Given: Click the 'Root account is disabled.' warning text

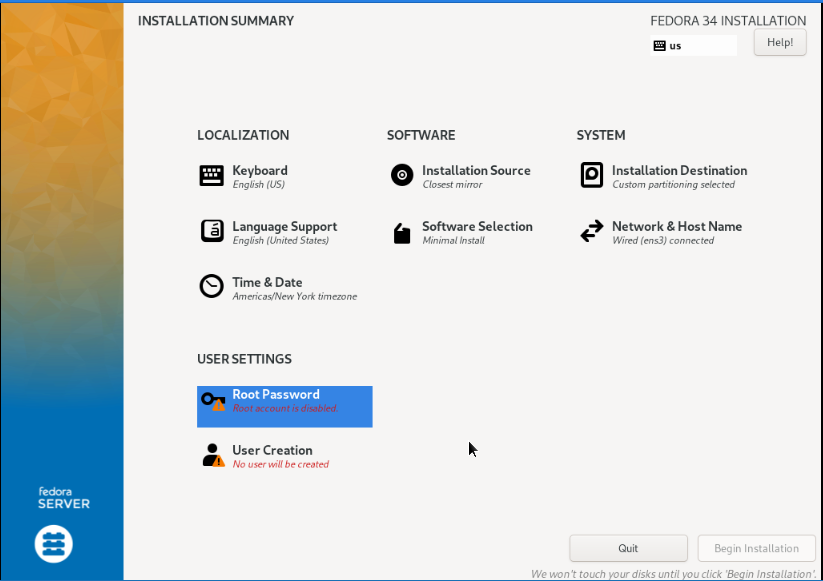Looking at the screenshot, I should 285,408.
